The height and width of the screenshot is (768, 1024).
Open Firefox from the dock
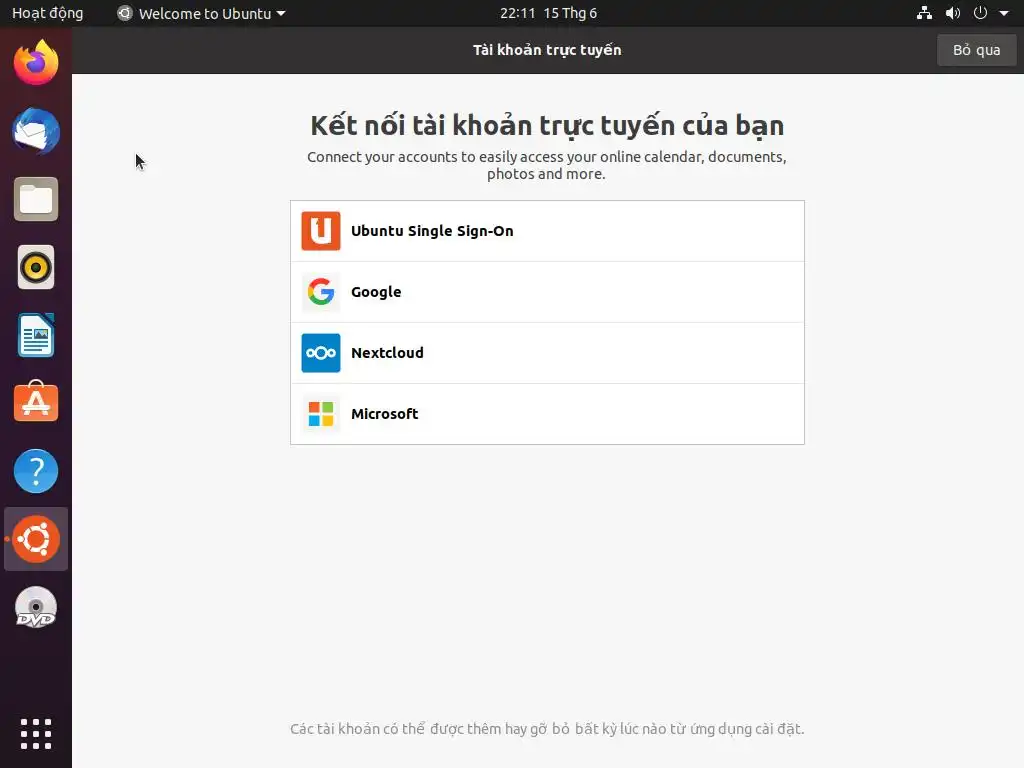click(36, 63)
